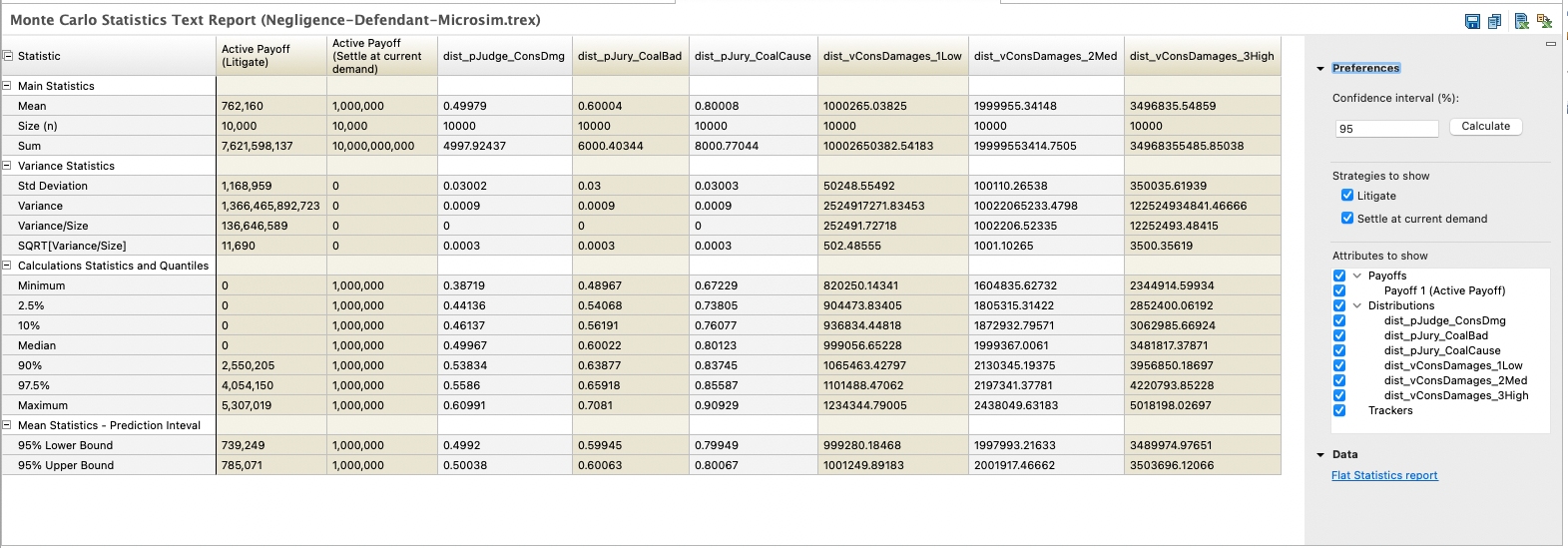1568x548 pixels.
Task: Collapse Mean Statistics Prediction Interval section
Action: coord(7,425)
